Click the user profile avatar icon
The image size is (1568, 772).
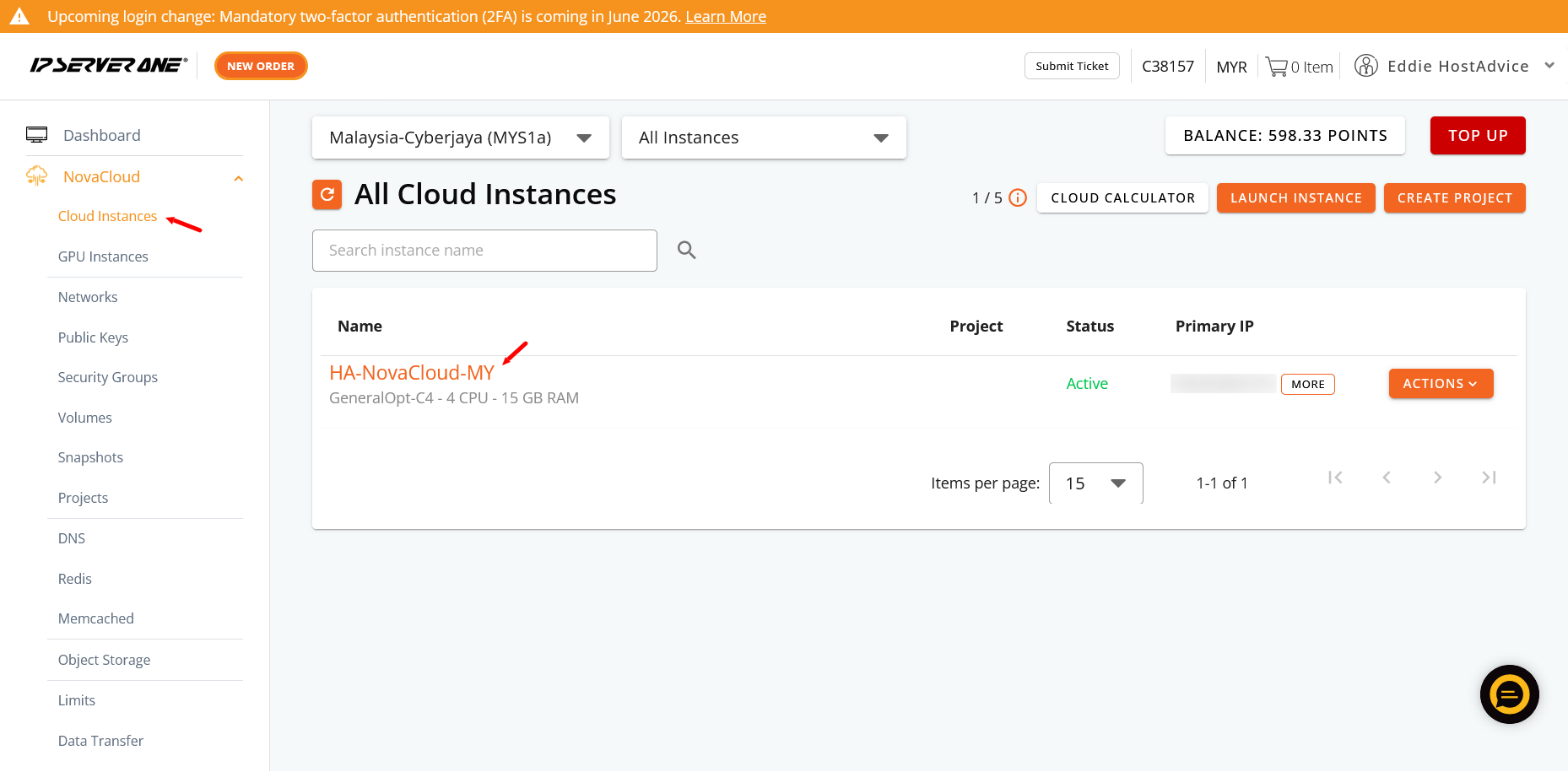click(1365, 66)
